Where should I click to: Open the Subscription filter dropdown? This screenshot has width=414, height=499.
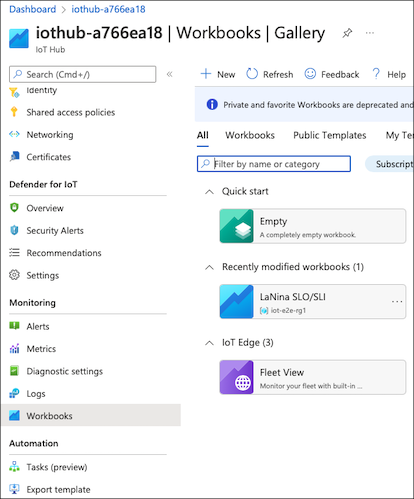coord(389,164)
